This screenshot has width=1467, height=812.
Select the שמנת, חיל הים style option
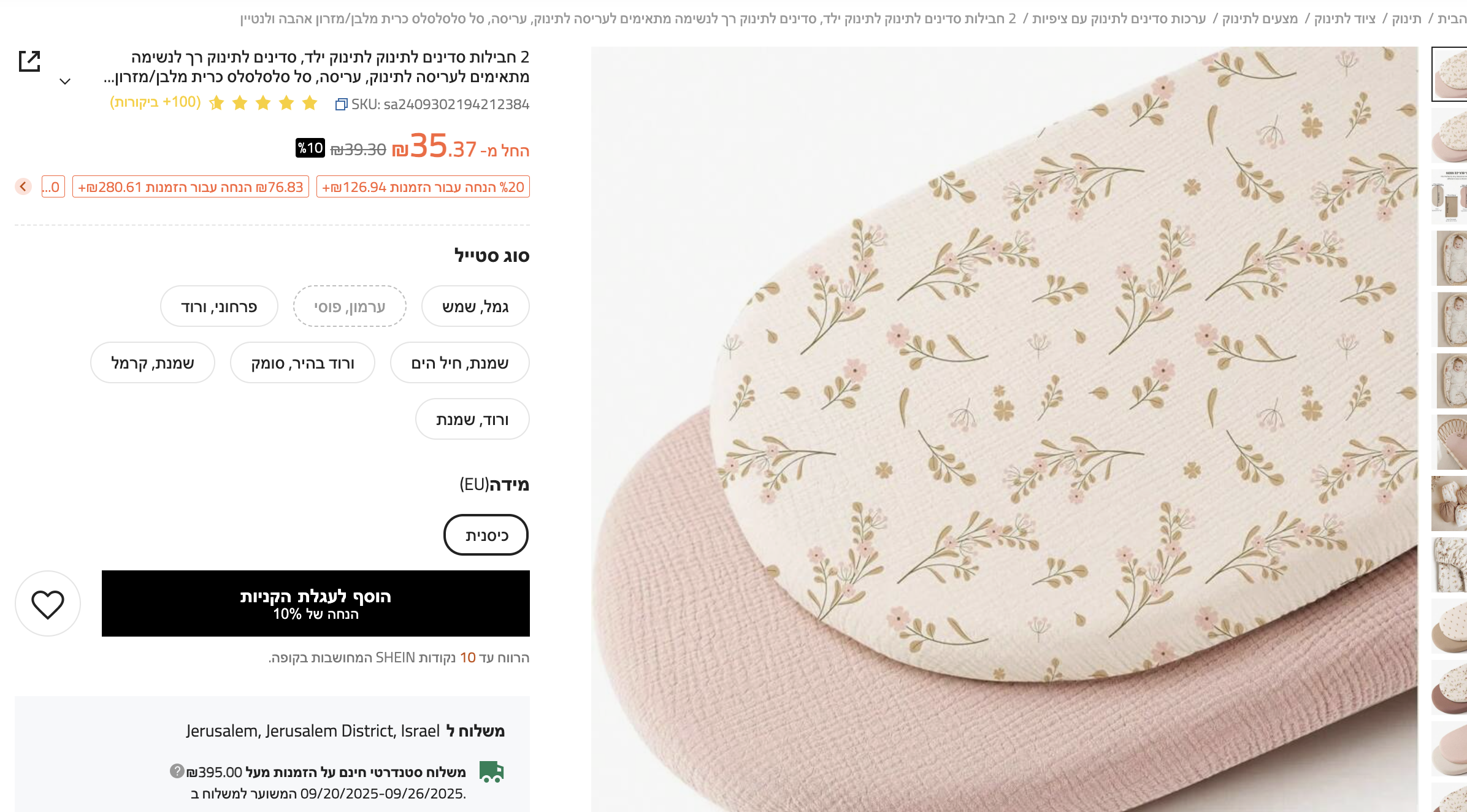459,363
